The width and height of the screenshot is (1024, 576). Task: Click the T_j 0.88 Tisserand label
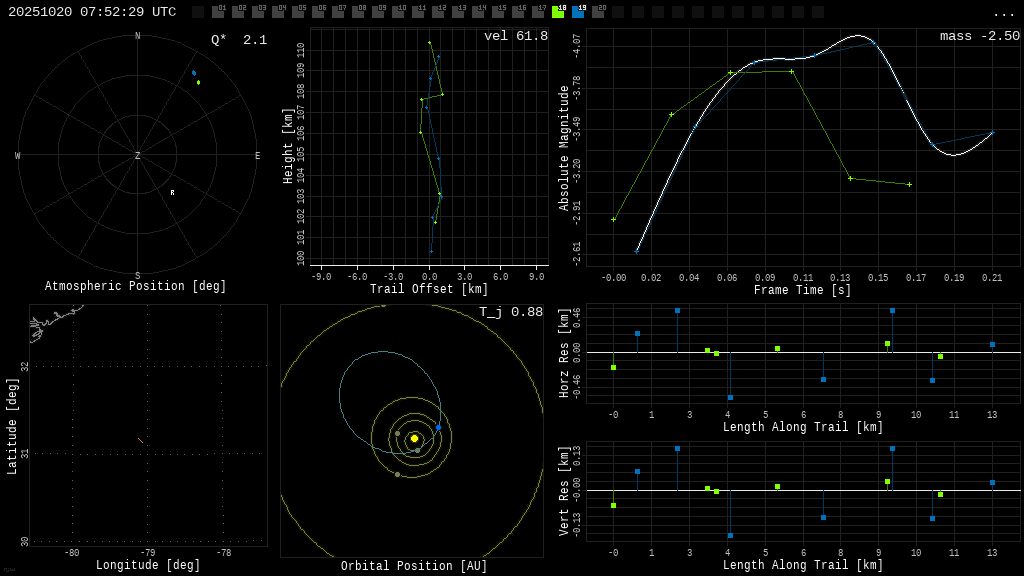tap(510, 313)
